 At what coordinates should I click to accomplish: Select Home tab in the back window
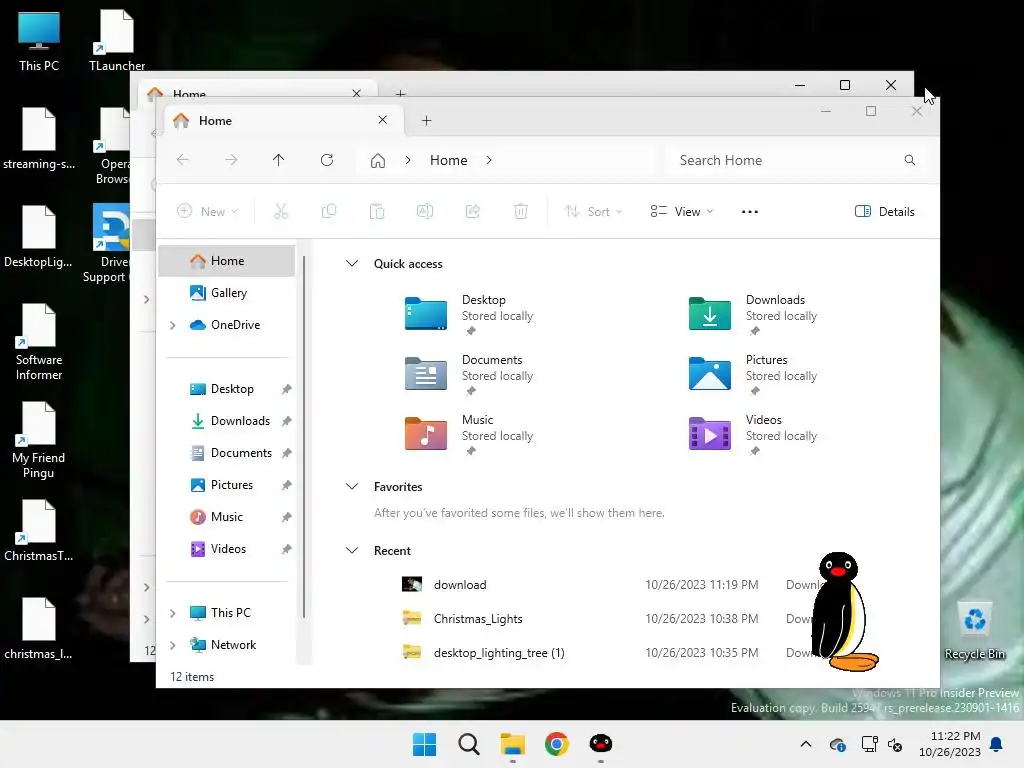pos(255,91)
